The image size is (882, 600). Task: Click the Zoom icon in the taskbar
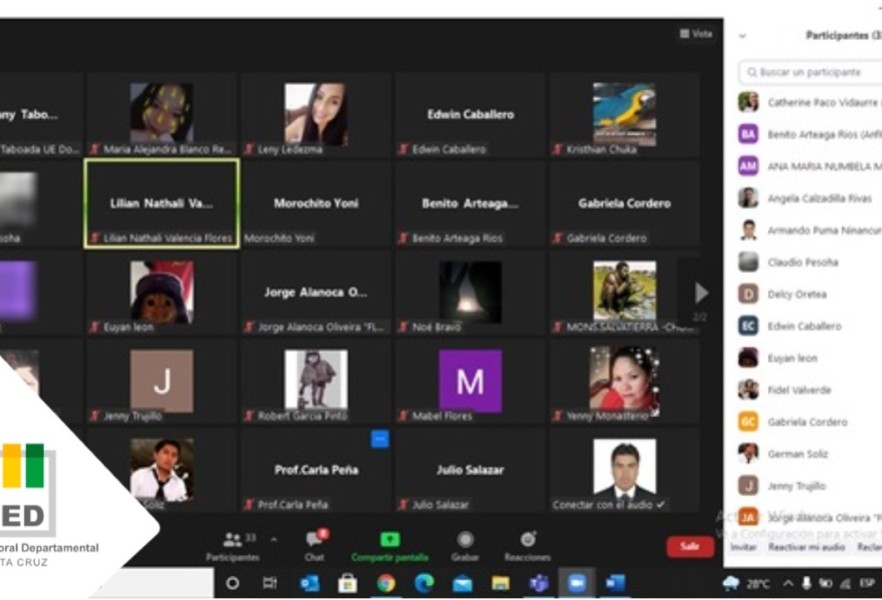pyautogui.click(x=577, y=583)
